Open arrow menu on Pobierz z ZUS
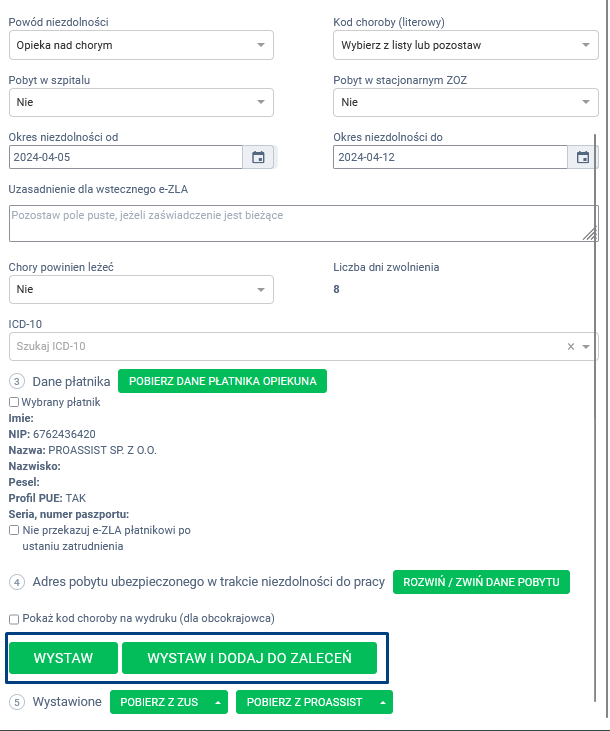This screenshot has width=610, height=731. pyautogui.click(x=218, y=702)
